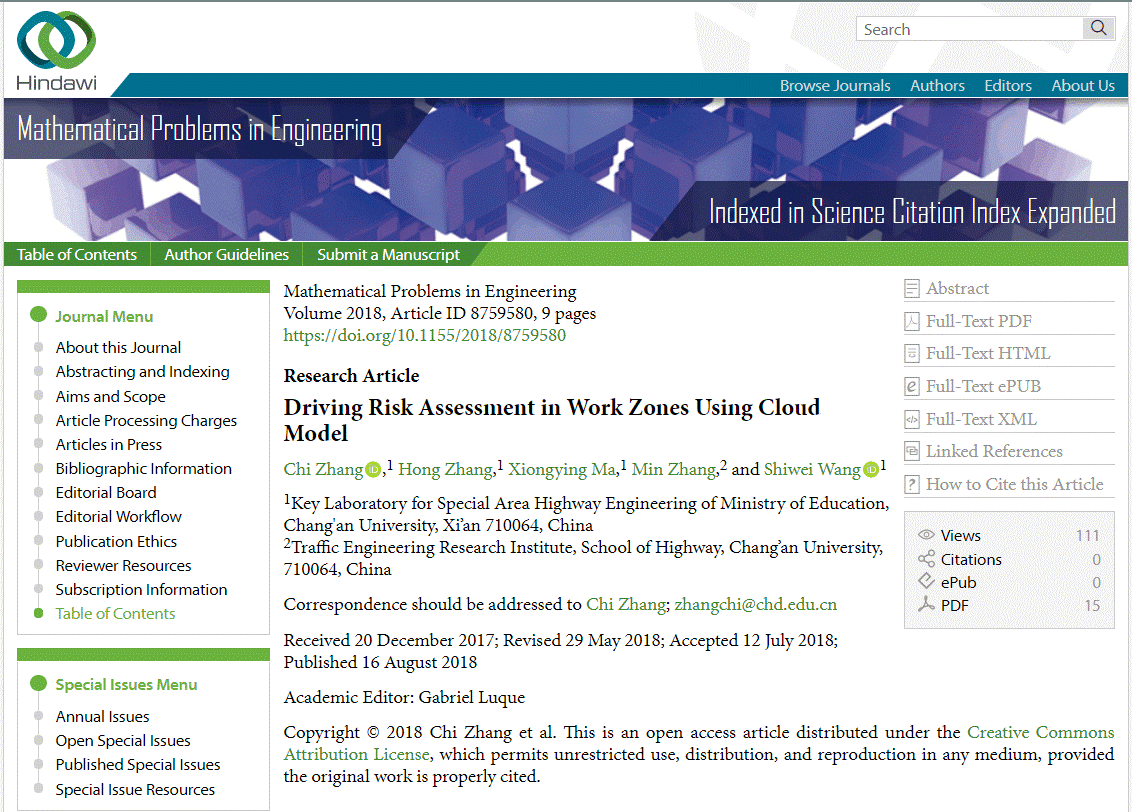Open the Full-Text PDF text link

pos(979,321)
